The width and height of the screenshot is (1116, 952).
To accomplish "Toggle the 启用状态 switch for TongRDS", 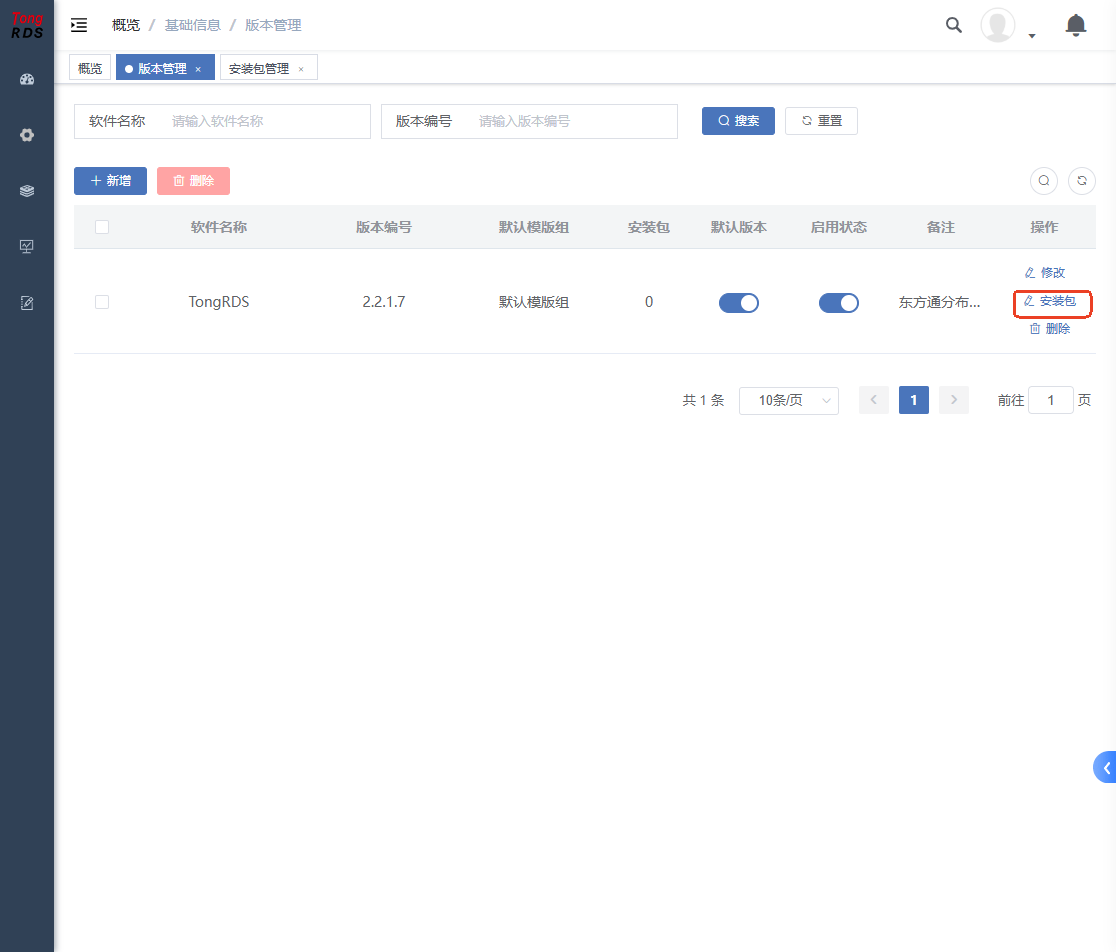I will click(x=838, y=302).
